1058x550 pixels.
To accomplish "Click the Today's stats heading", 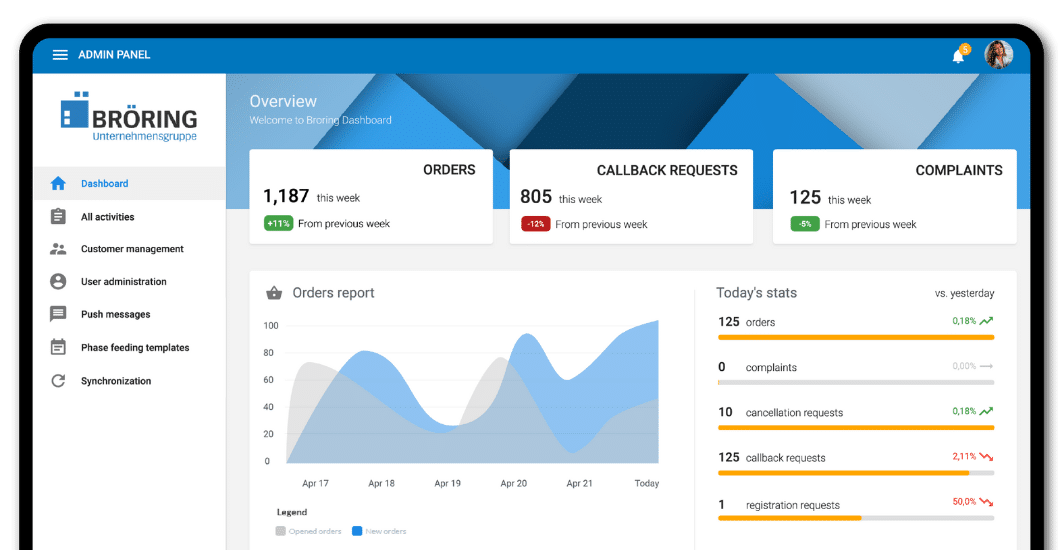I will pyautogui.click(x=756, y=293).
